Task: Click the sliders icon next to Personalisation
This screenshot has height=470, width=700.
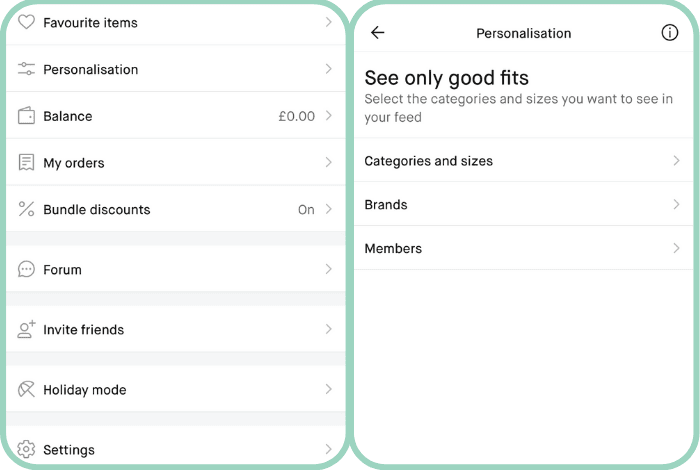Action: tap(27, 69)
